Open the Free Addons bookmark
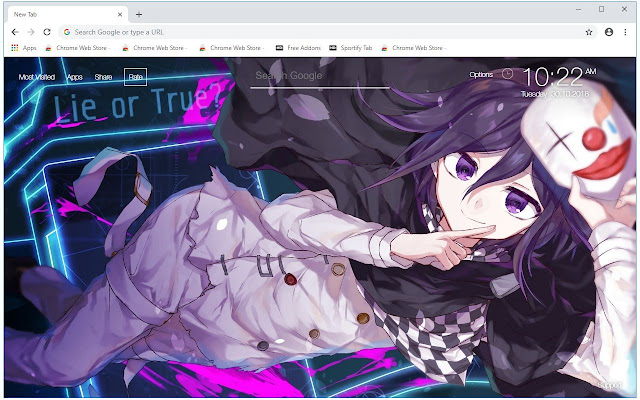This screenshot has width=640, height=400. (x=298, y=48)
